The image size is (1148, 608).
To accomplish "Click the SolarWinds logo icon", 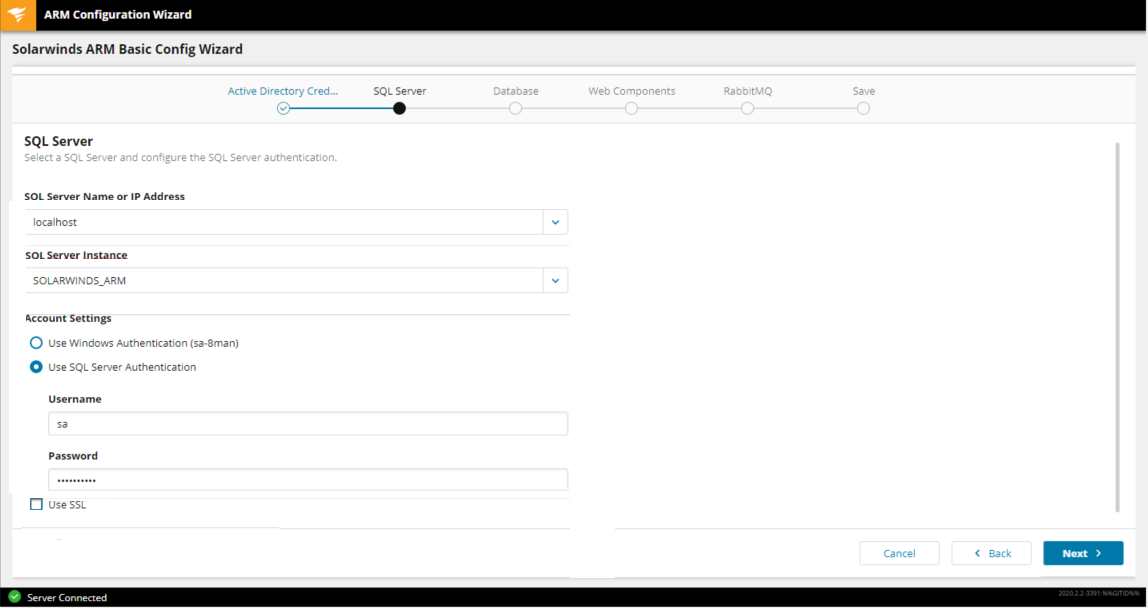I will [x=17, y=15].
